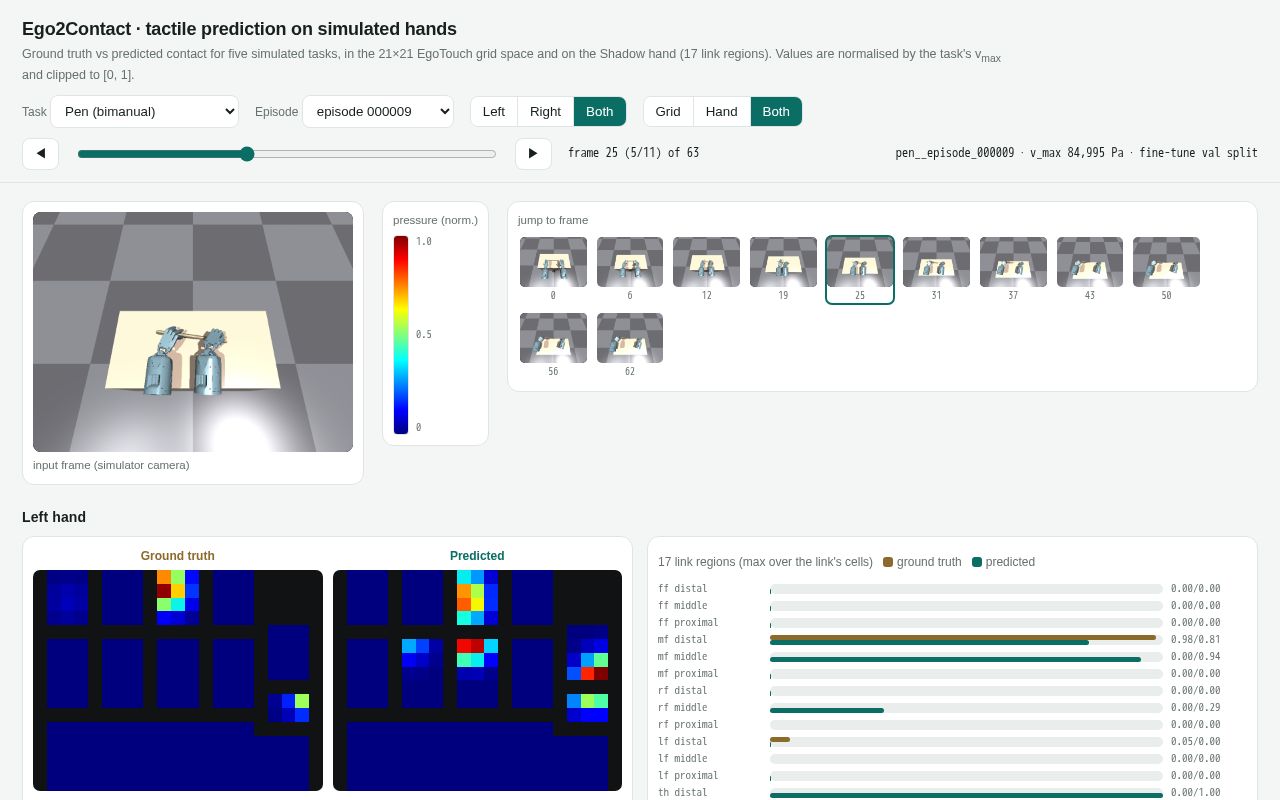Click the ground truth legend swatch
Image resolution: width=1280 pixels, height=800 pixels.
(x=888, y=562)
